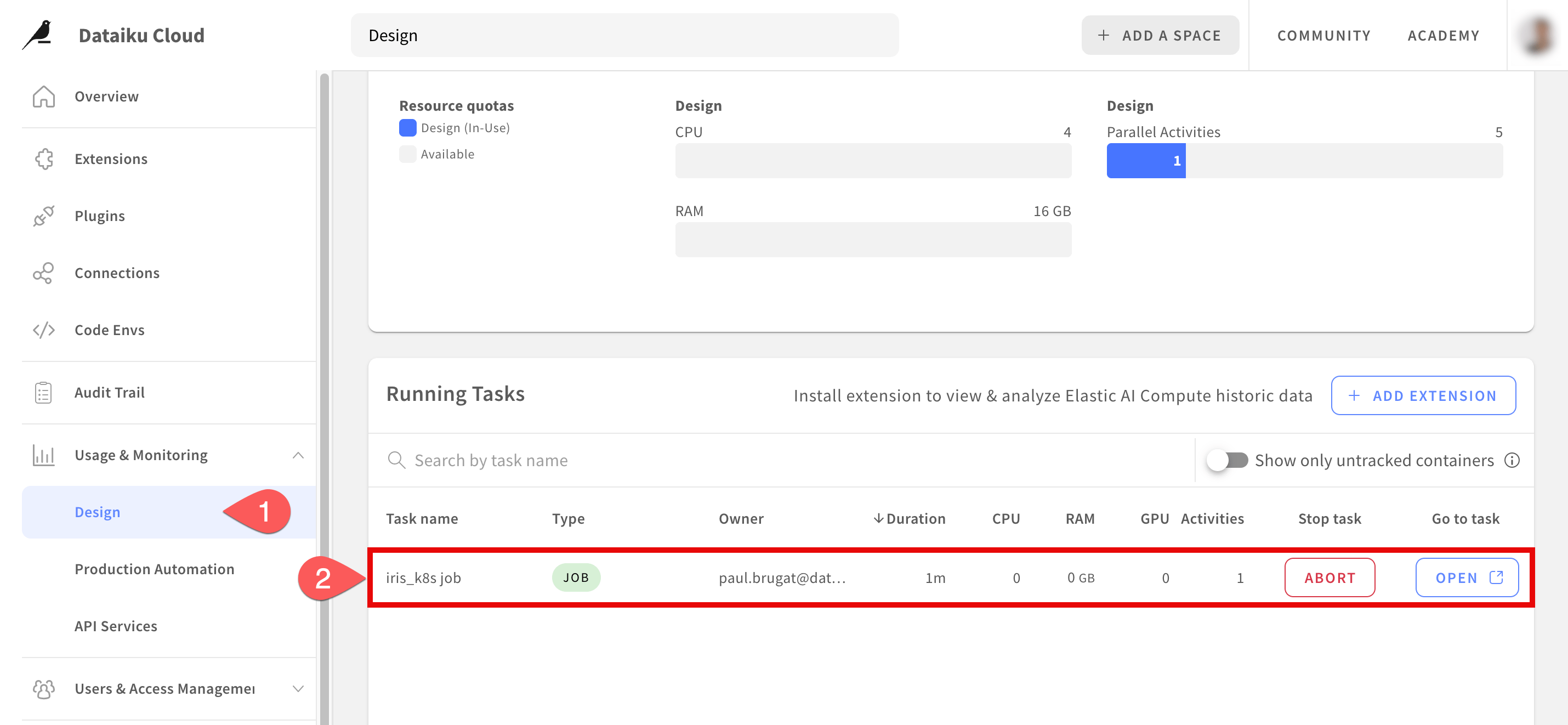Screen dimensions: 1568x725
Task: Click the RAM quota bar
Action: [x=873, y=240]
